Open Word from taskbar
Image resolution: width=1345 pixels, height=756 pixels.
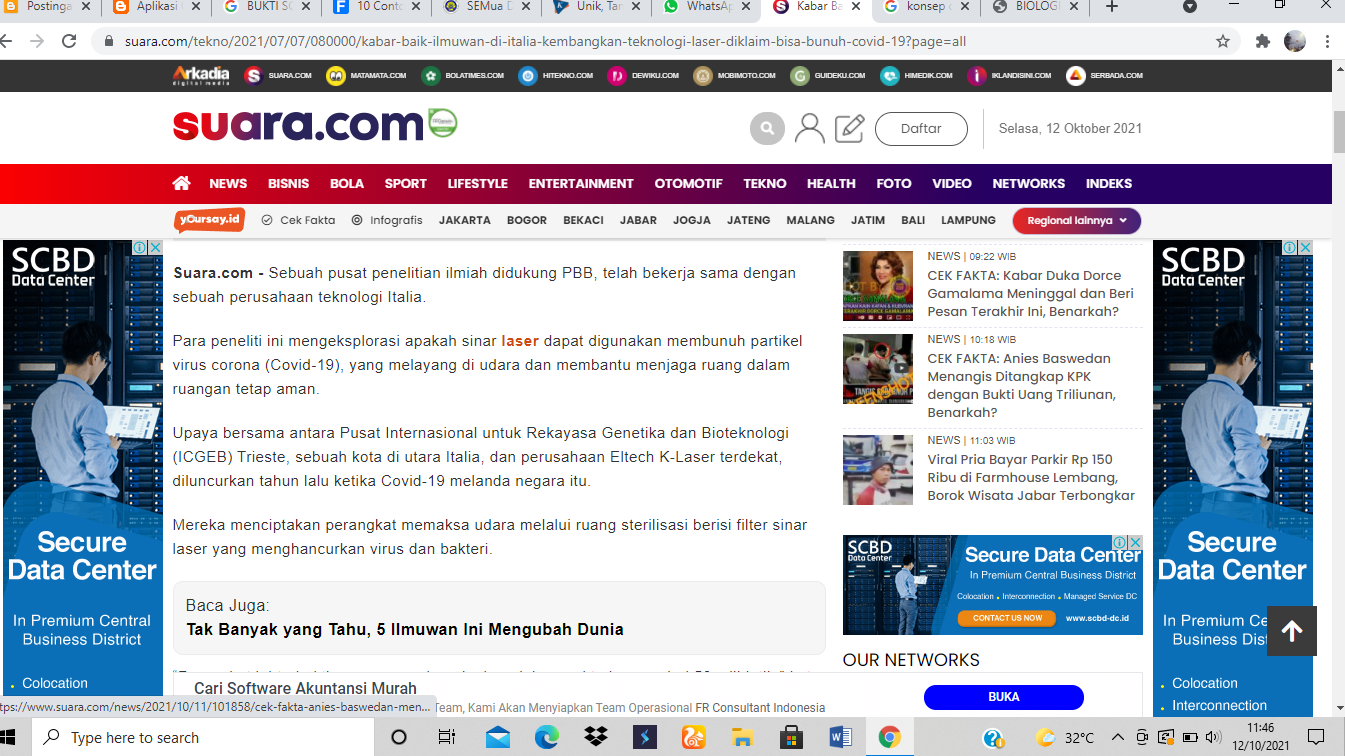[840, 738]
